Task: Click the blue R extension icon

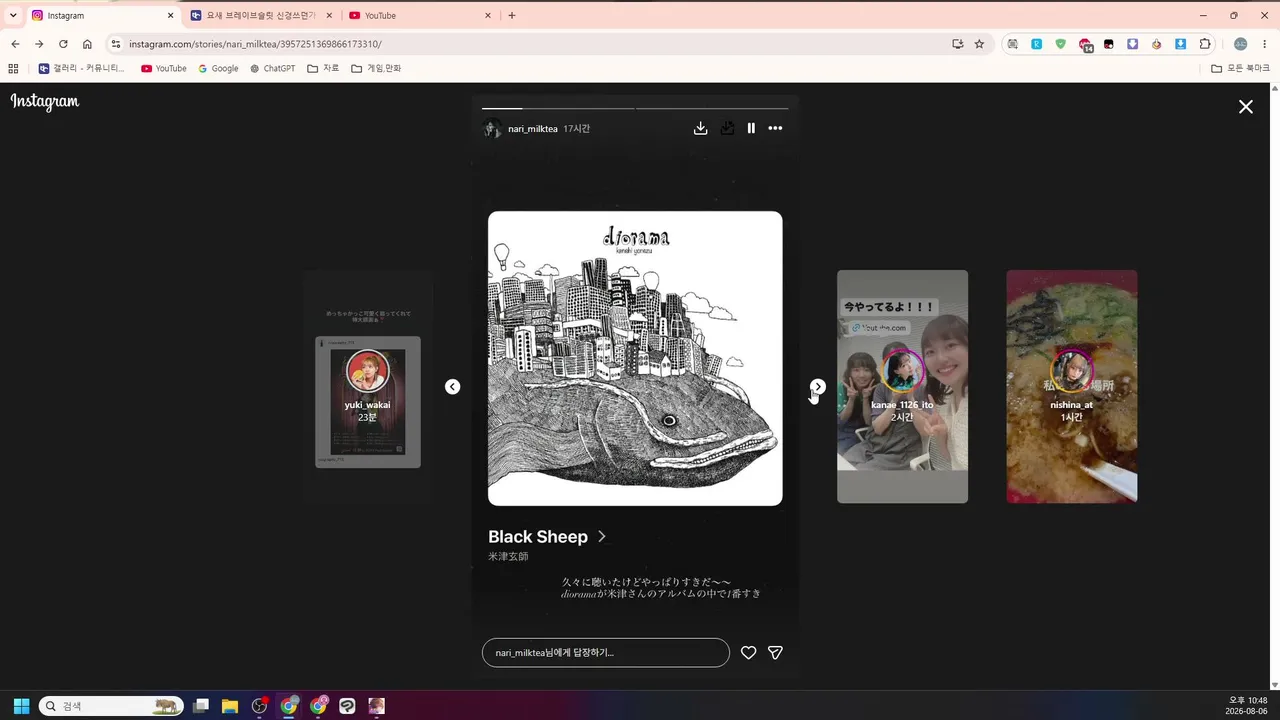Action: pos(1037,44)
